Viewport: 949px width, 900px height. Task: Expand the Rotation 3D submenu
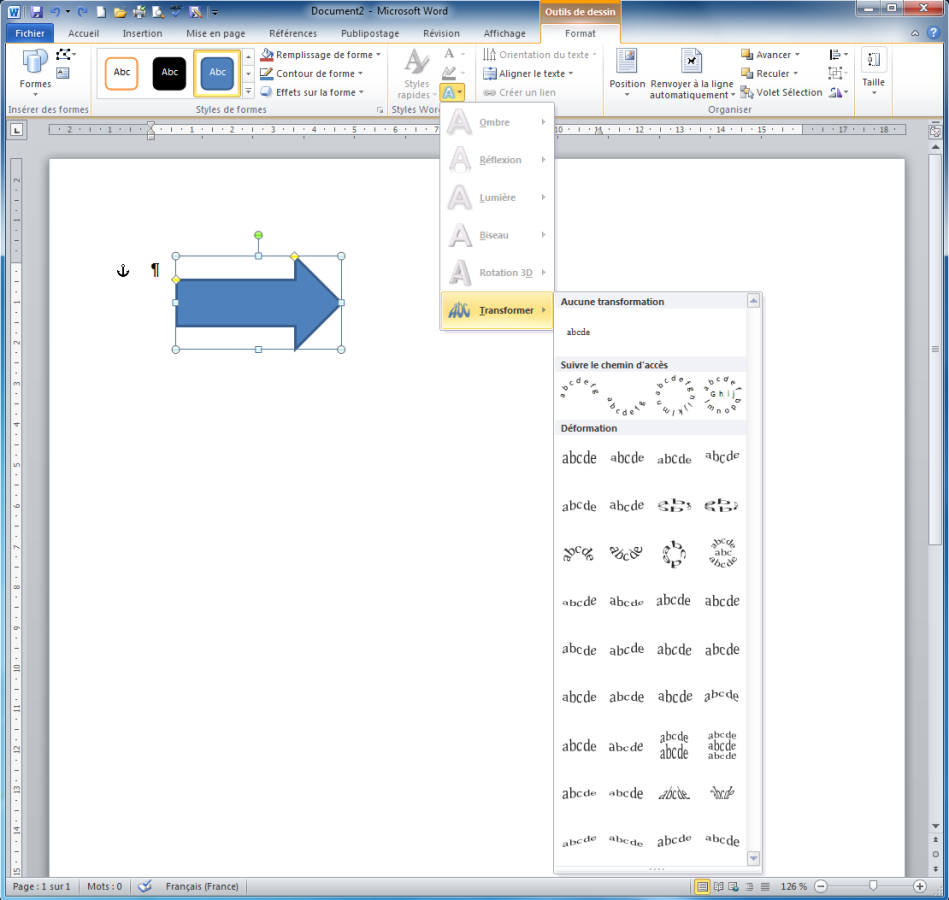click(497, 272)
